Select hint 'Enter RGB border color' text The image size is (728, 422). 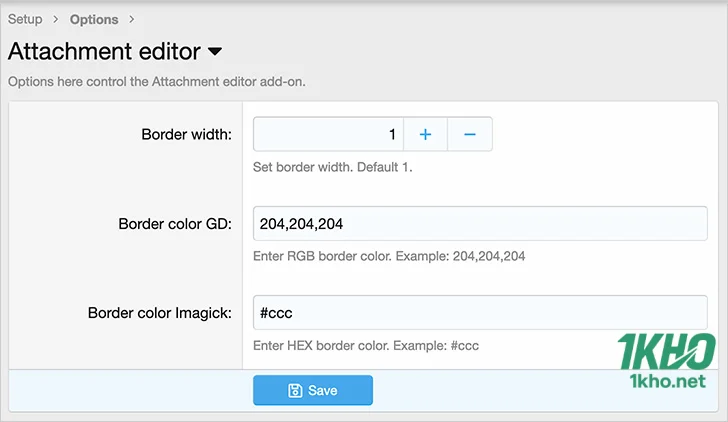(389, 256)
